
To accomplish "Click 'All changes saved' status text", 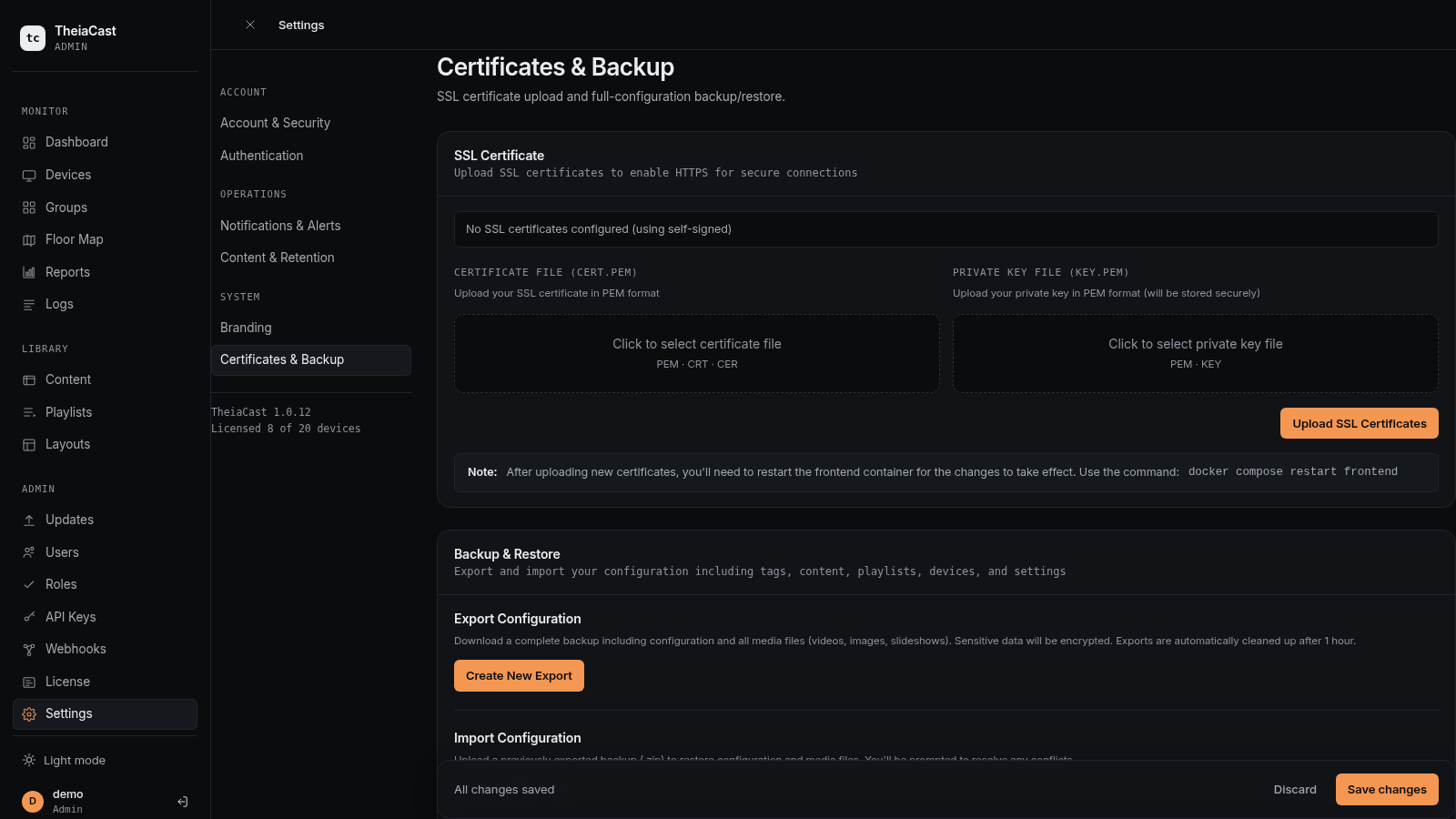I will point(504,790).
